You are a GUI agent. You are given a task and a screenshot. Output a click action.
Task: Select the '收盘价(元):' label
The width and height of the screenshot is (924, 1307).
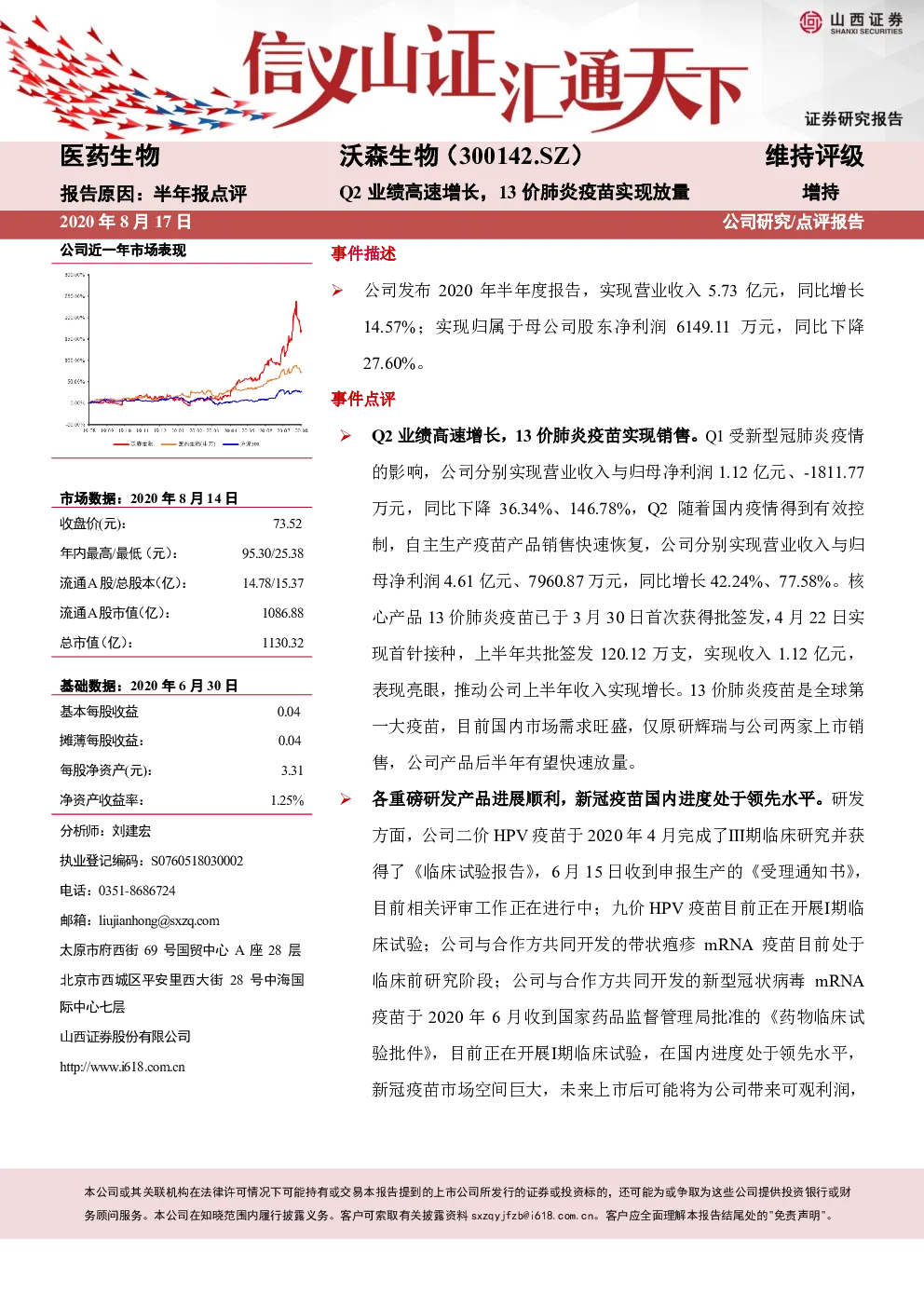click(94, 524)
